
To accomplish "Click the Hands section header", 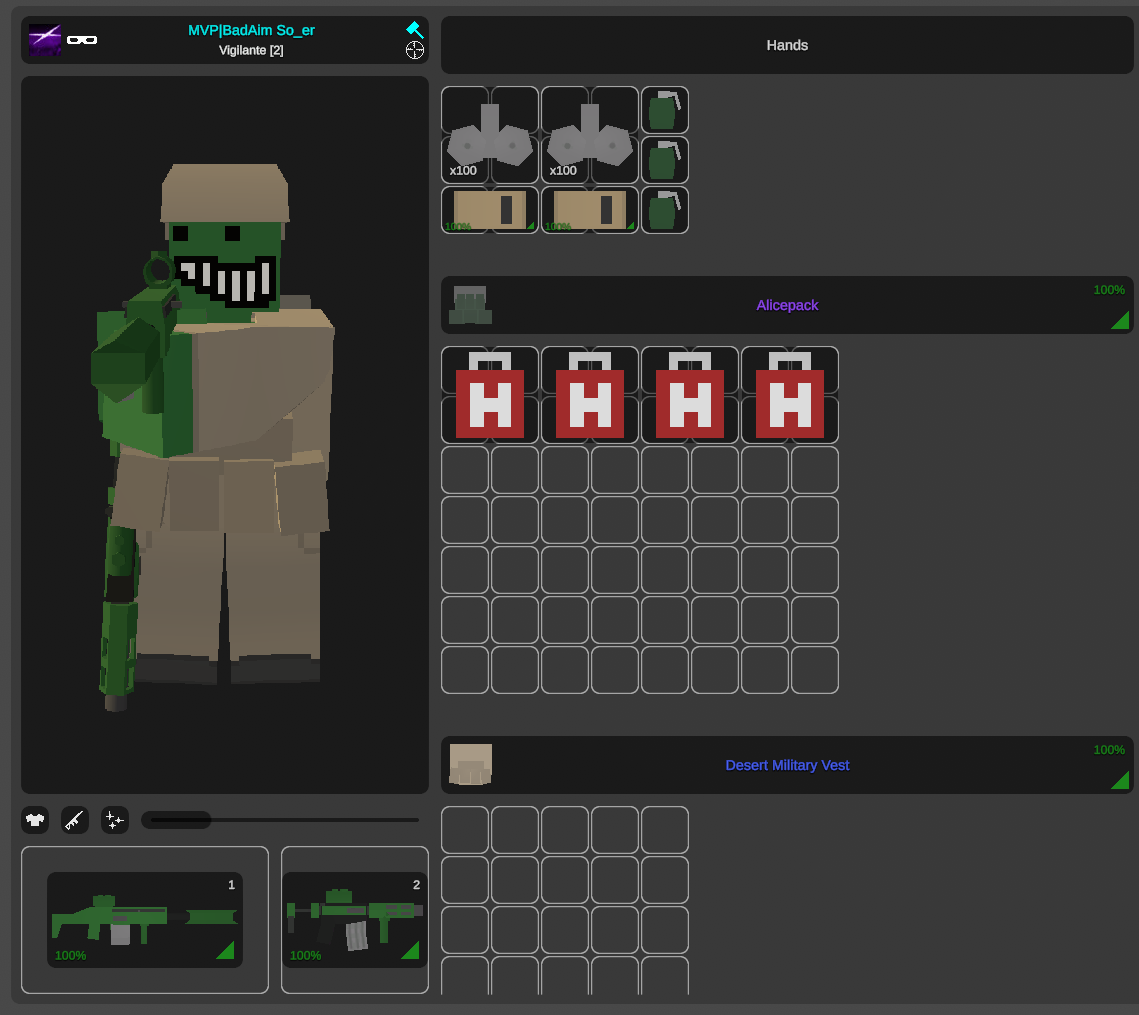I will pos(787,45).
